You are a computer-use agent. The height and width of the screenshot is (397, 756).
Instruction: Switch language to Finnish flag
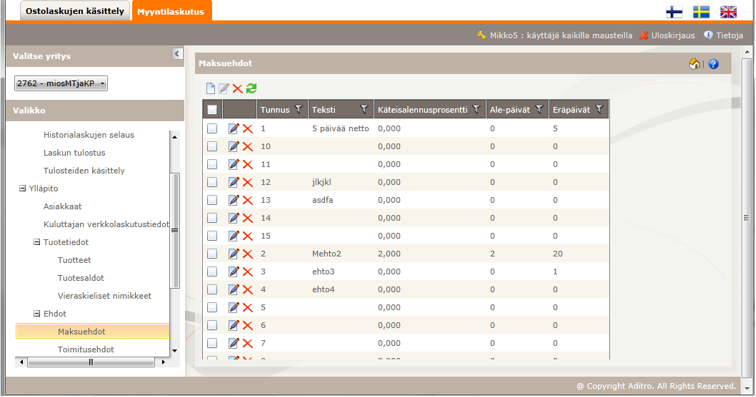coord(674,12)
